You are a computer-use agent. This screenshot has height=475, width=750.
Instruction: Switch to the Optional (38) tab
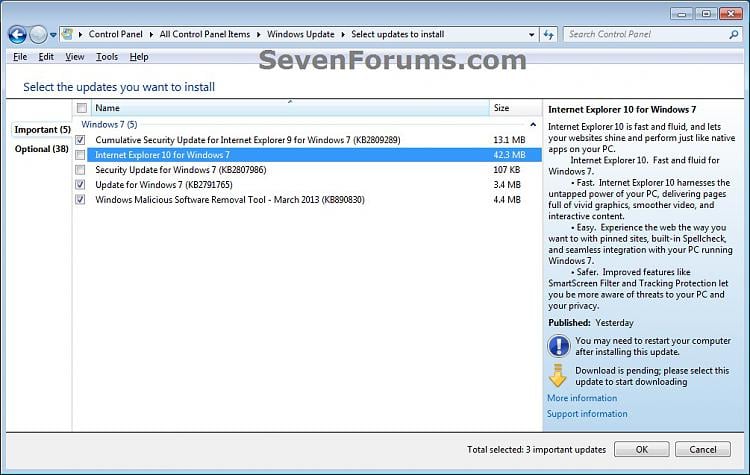42,149
